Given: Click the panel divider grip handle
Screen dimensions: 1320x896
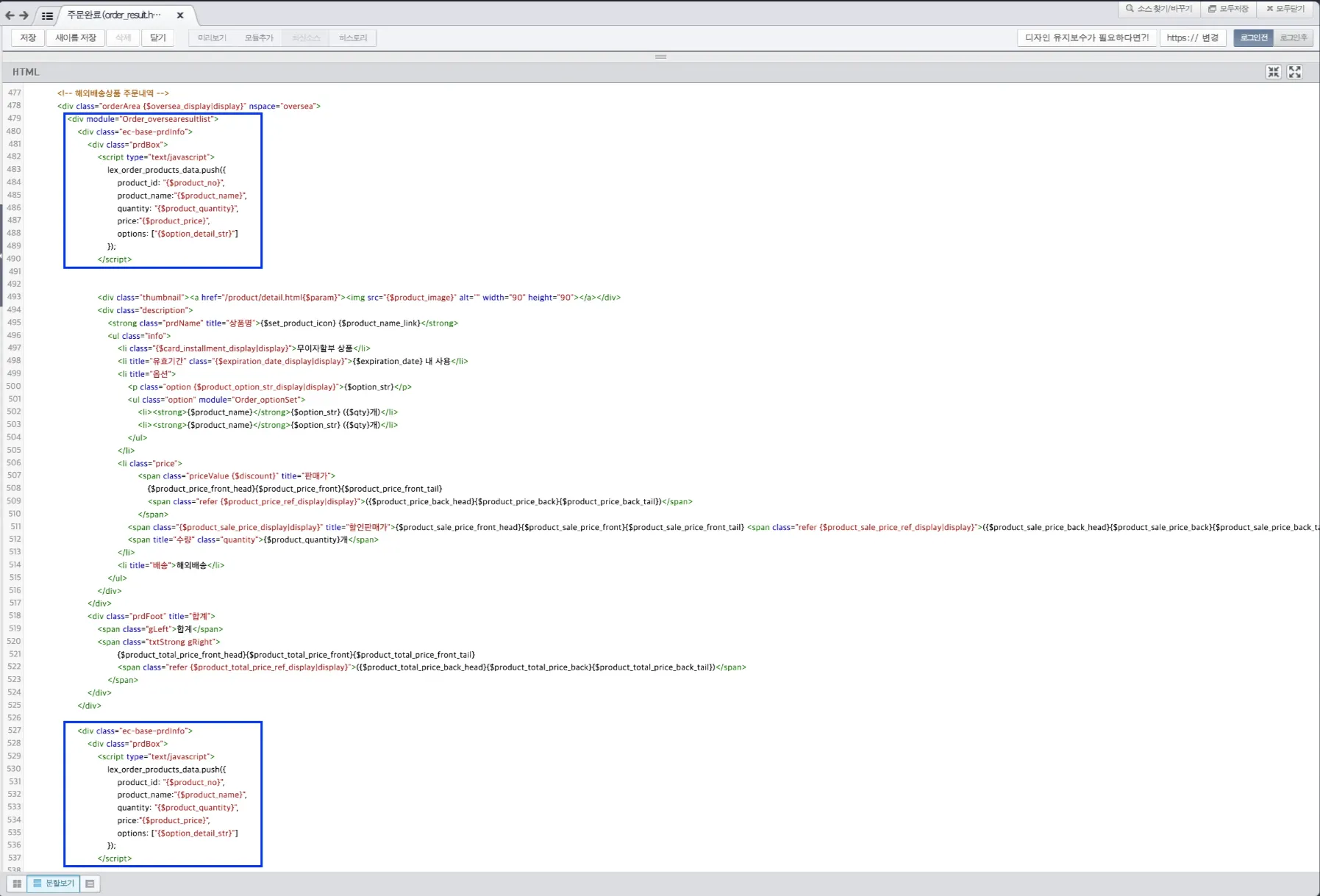Looking at the screenshot, I should (x=660, y=57).
